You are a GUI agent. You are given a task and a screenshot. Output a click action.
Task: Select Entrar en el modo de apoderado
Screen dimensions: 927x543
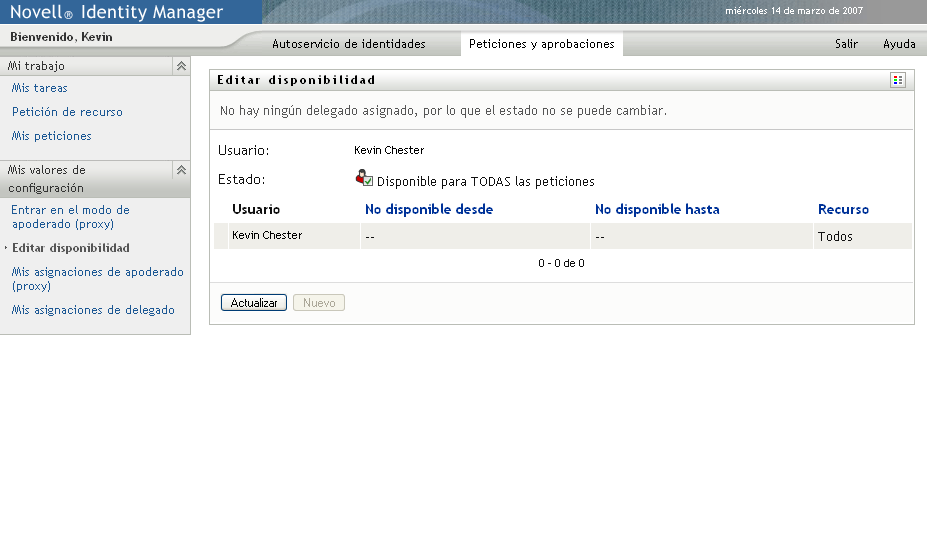click(70, 217)
